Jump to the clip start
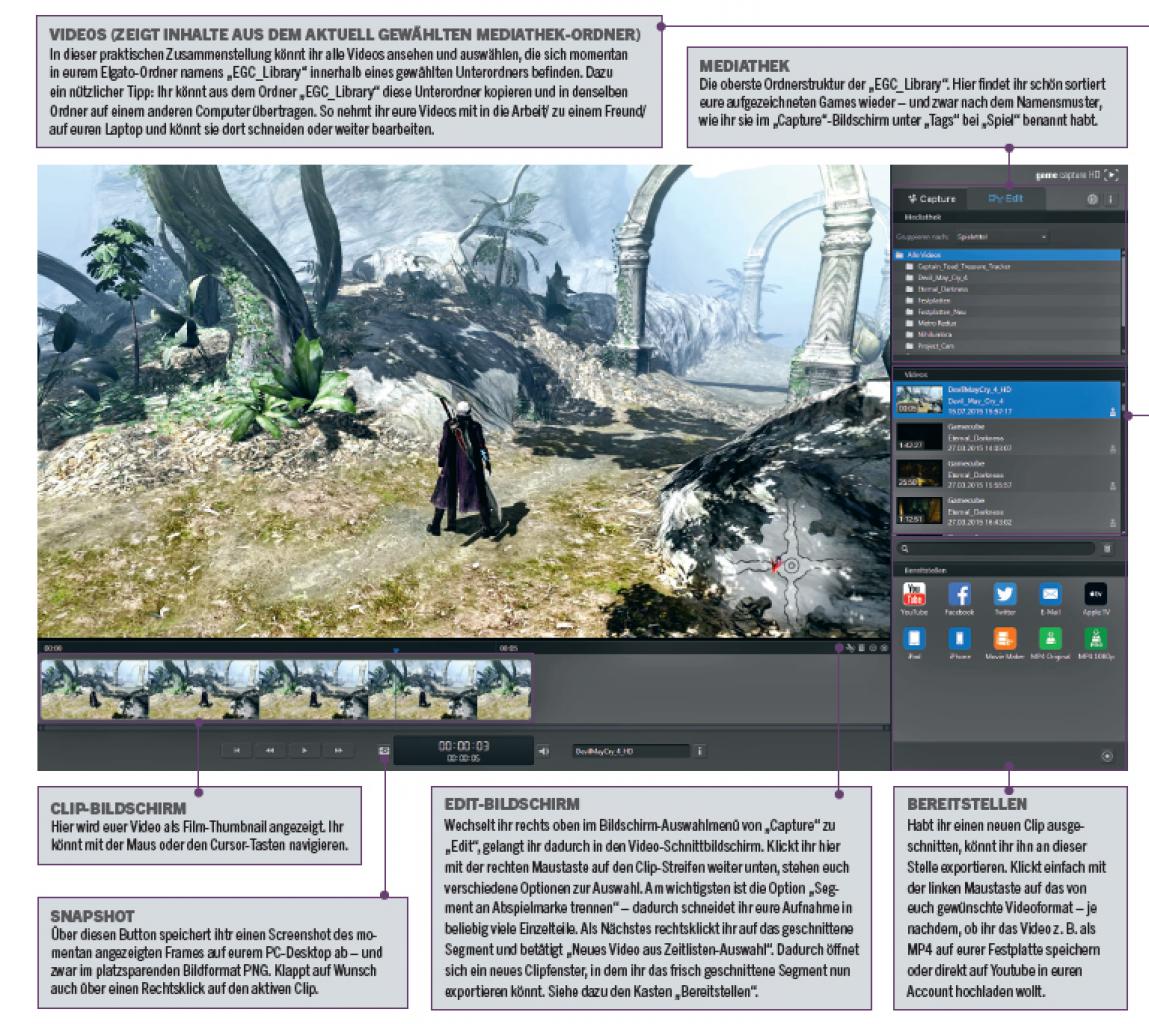The height and width of the screenshot is (1024, 1149). [237, 751]
